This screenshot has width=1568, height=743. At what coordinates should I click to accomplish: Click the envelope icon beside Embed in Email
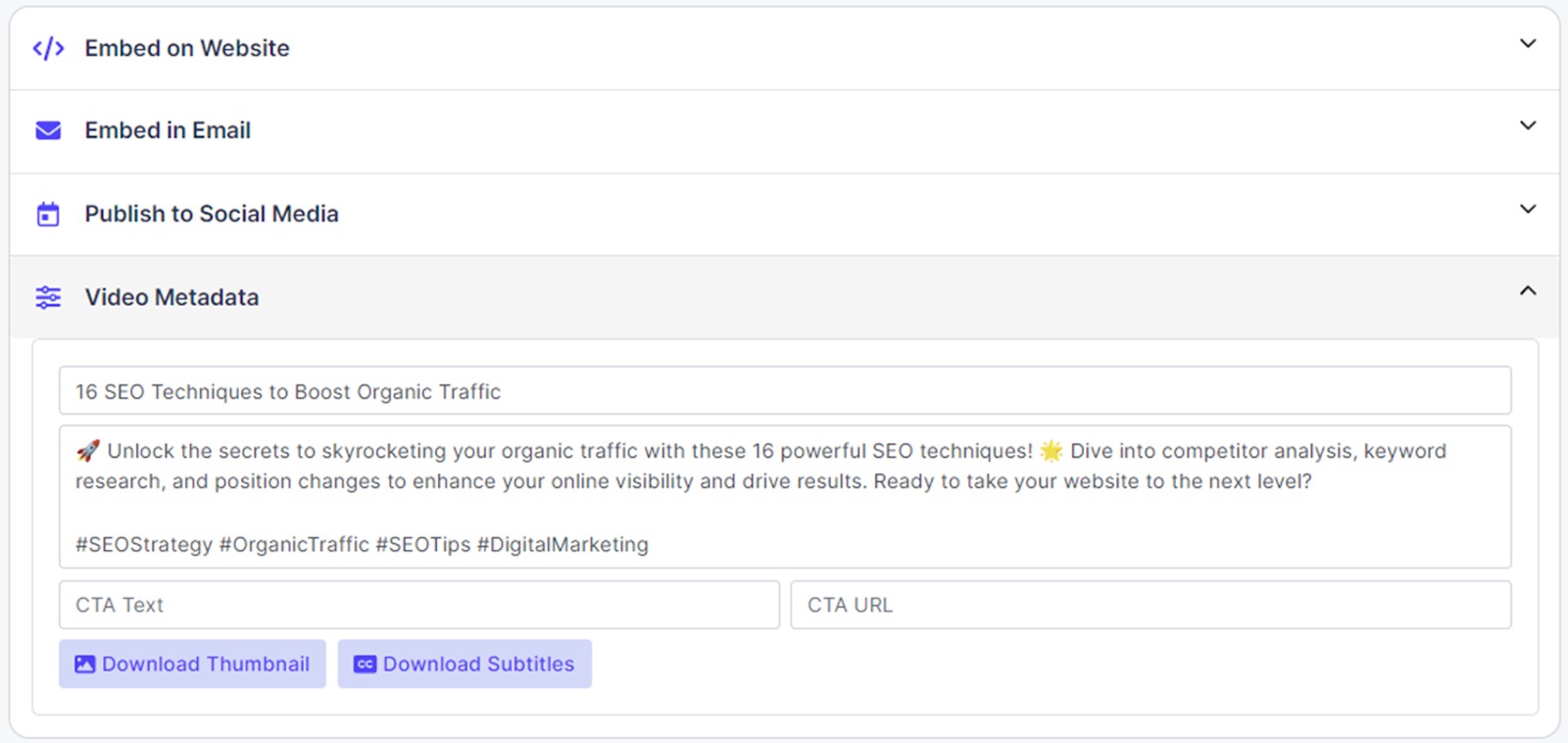click(x=48, y=130)
